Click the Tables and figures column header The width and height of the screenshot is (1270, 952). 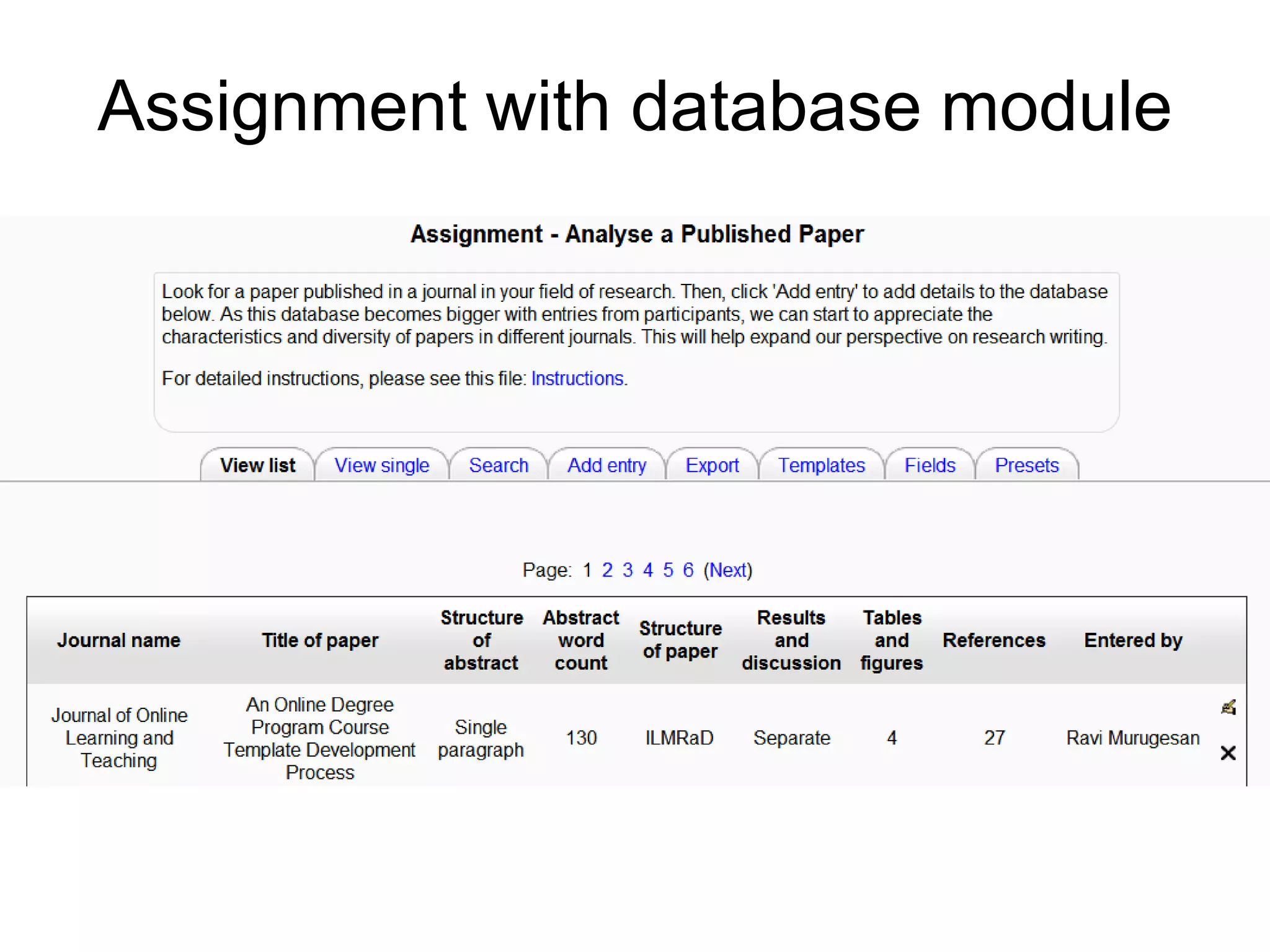click(892, 640)
